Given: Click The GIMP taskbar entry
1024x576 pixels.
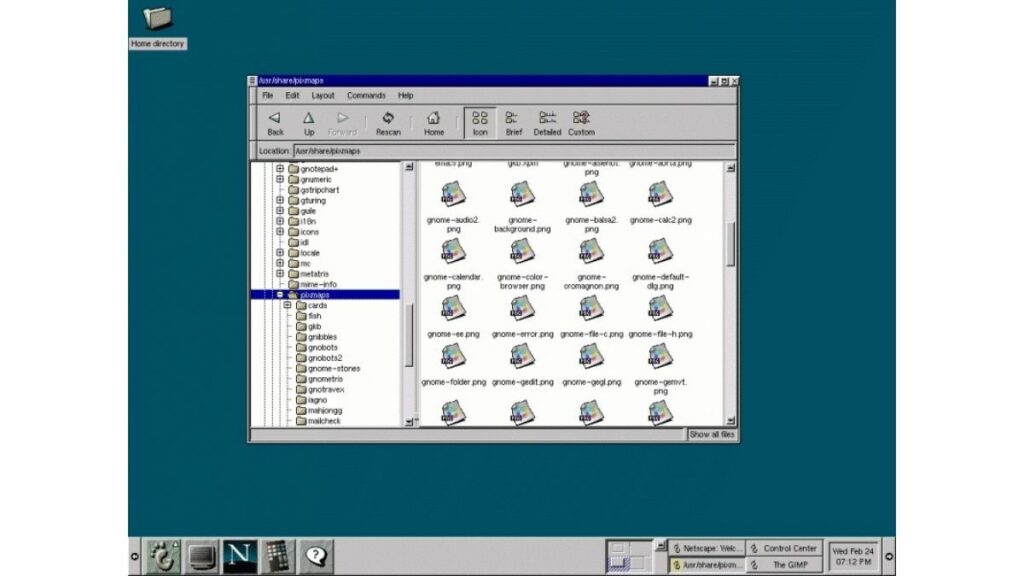Looking at the screenshot, I should click(790, 564).
